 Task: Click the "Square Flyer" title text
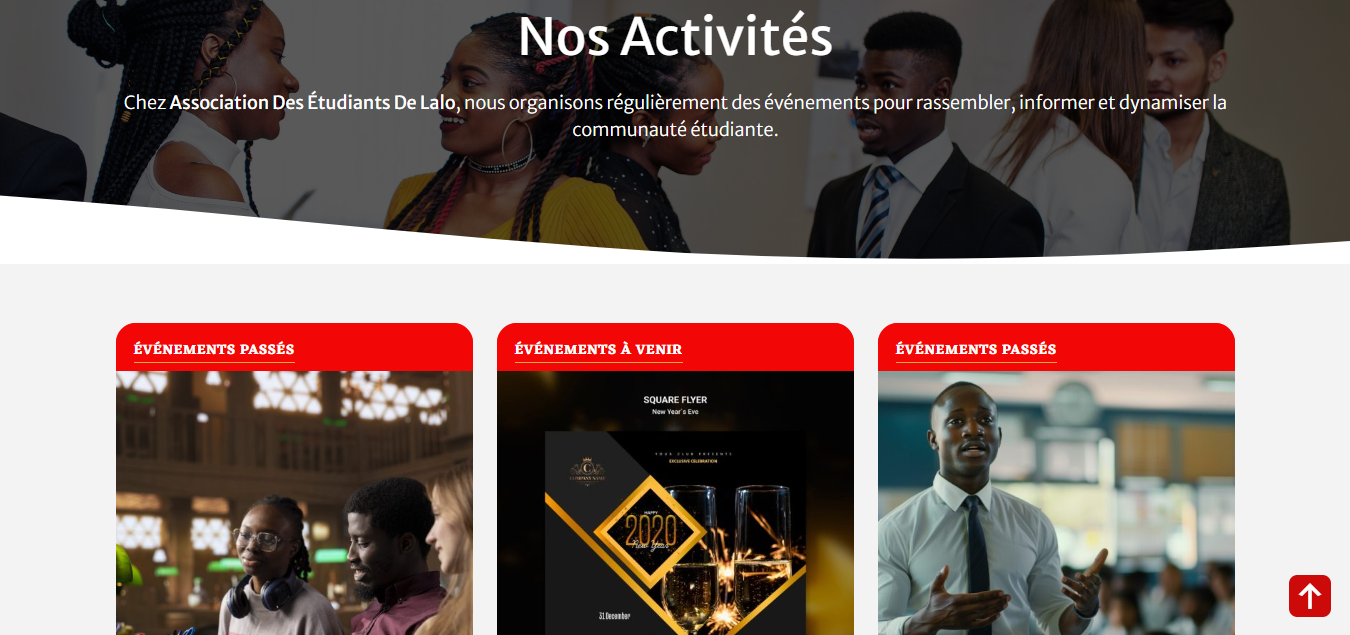click(675, 400)
